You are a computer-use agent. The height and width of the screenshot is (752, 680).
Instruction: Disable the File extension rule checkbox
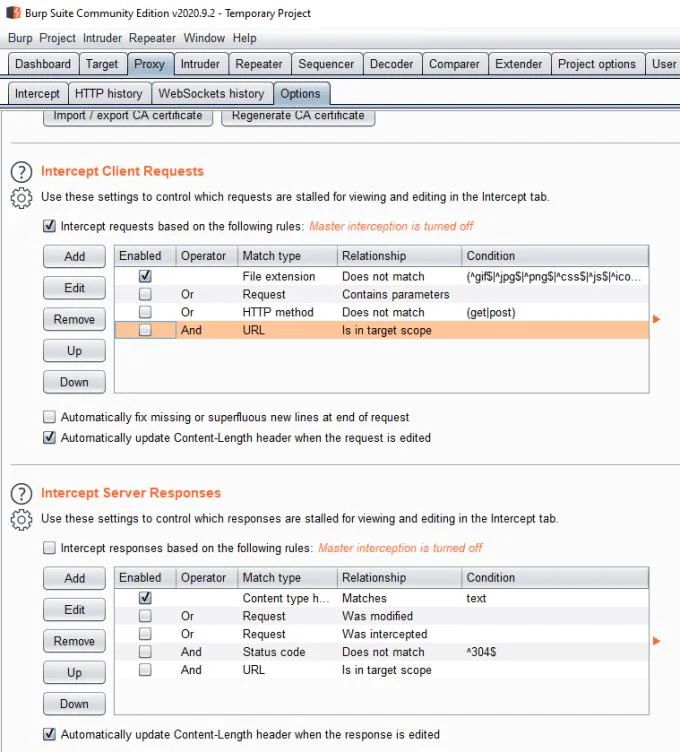click(145, 276)
